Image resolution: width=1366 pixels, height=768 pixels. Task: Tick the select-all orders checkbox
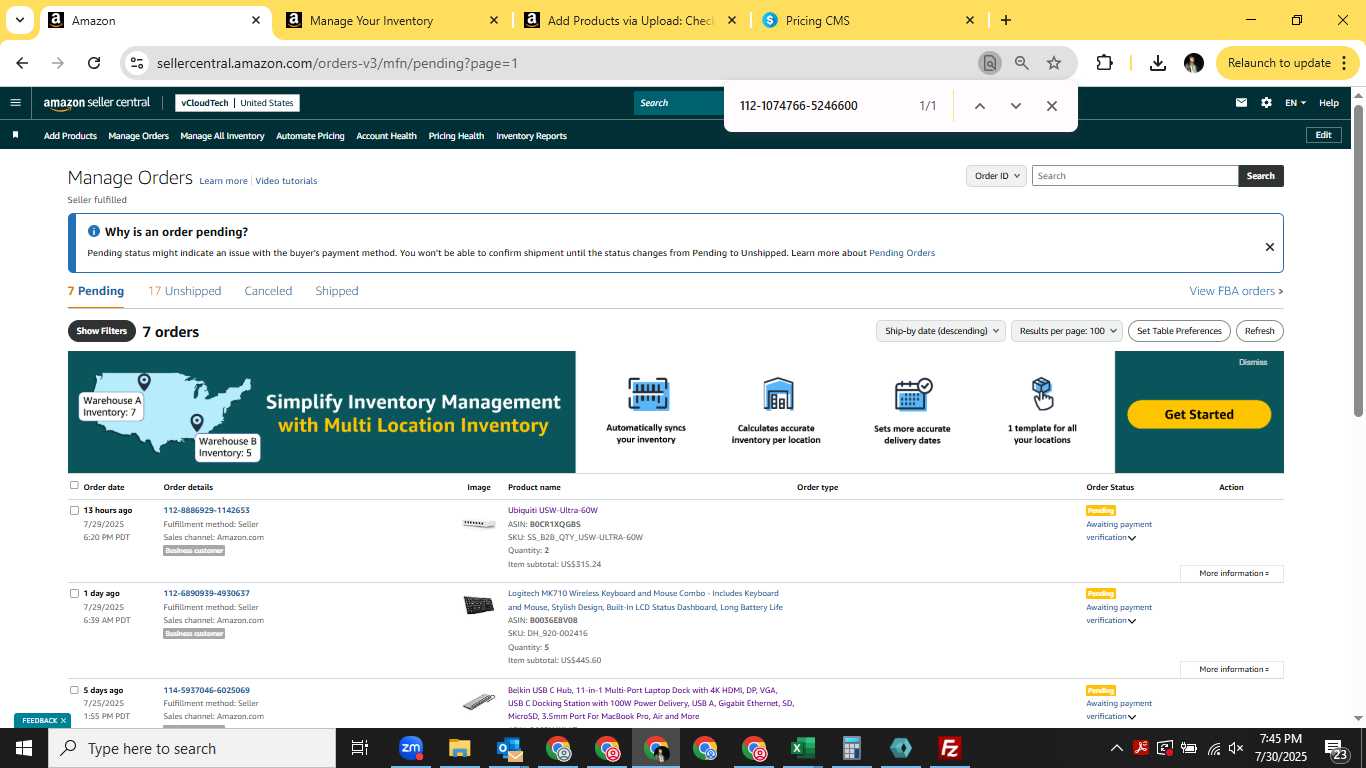(74, 486)
